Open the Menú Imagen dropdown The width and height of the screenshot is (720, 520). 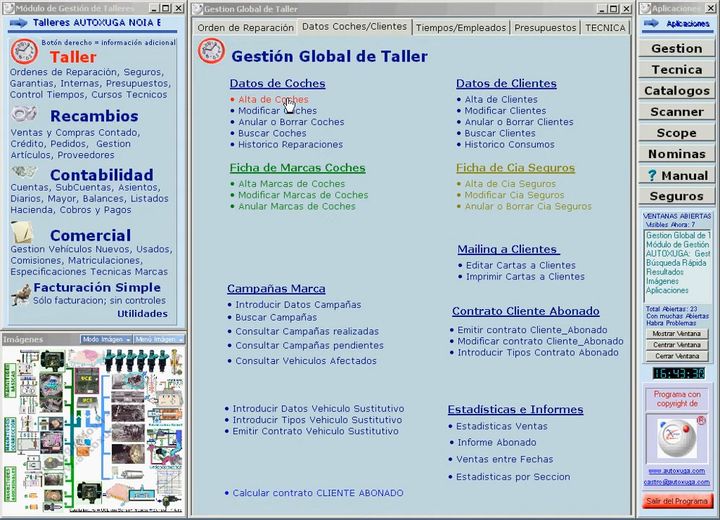click(159, 339)
